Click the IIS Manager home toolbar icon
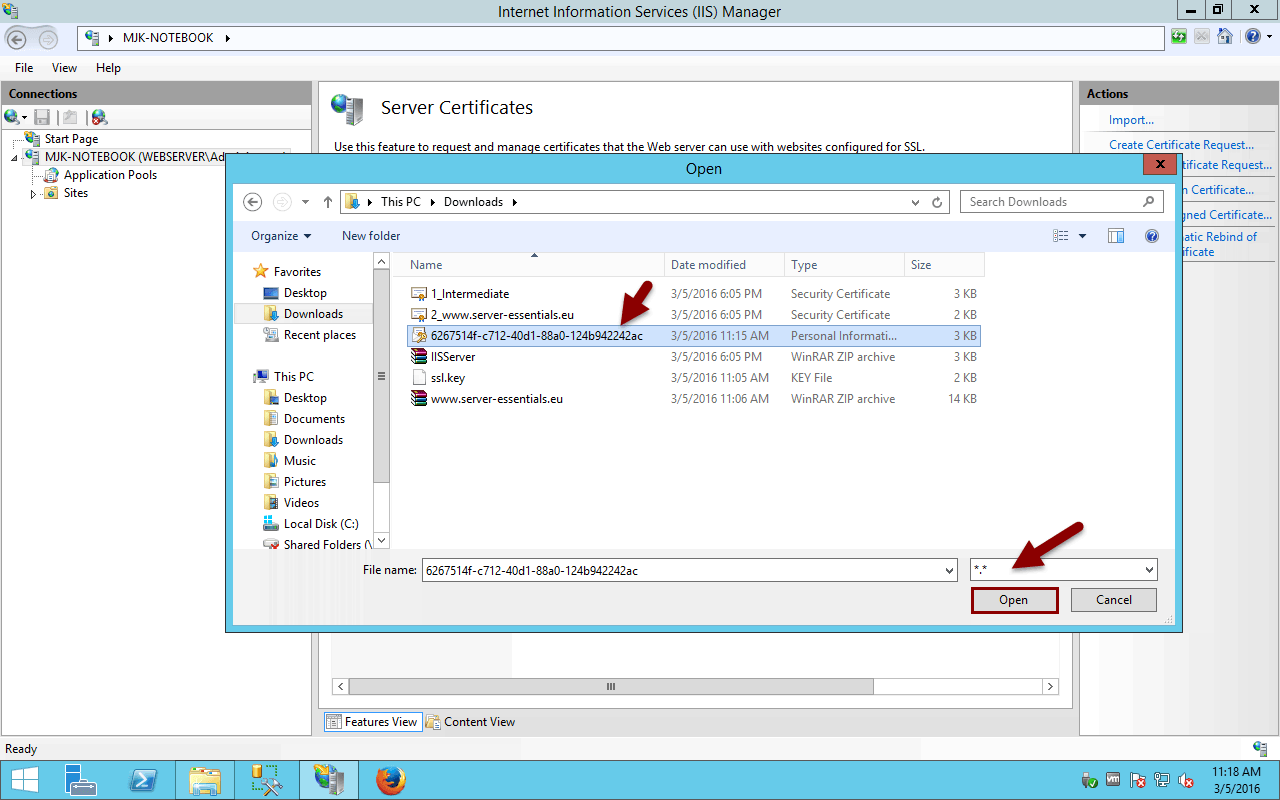Image resolution: width=1280 pixels, height=800 pixels. pos(1224,37)
